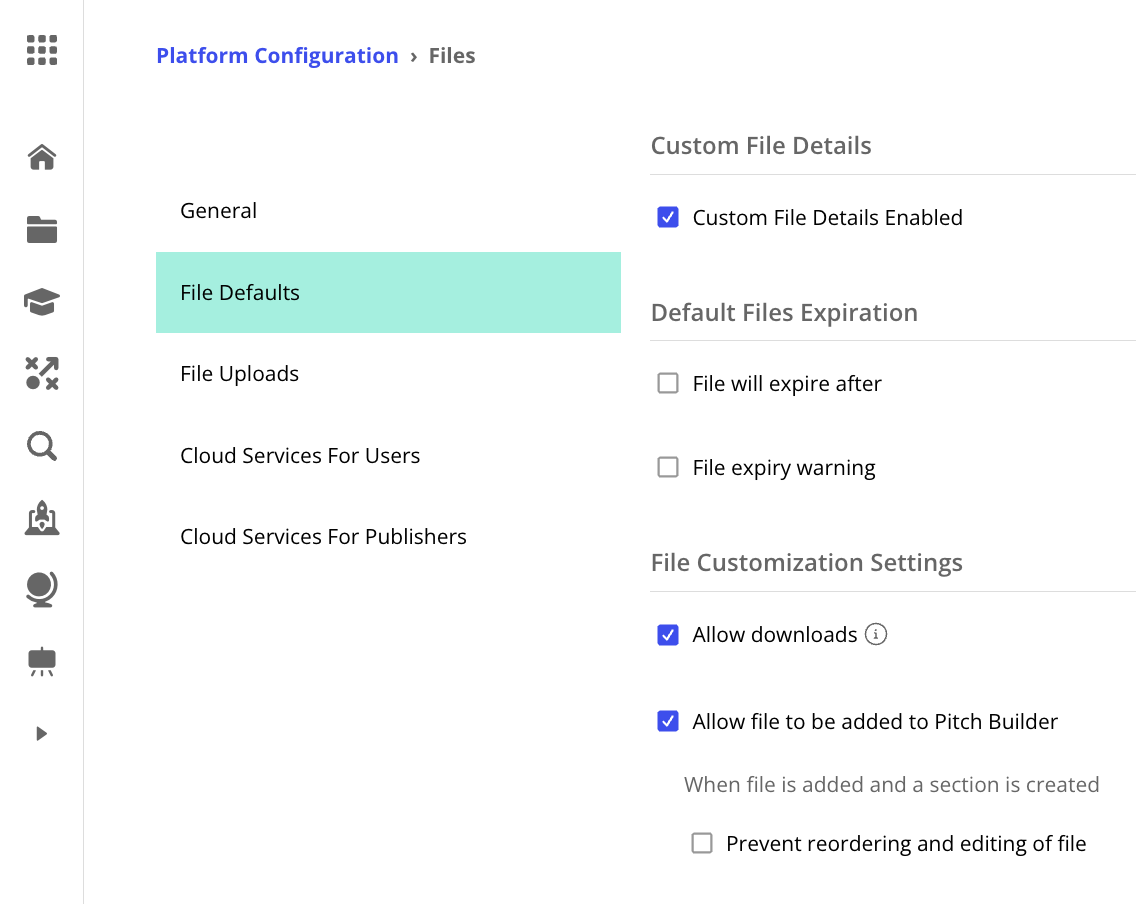Image resolution: width=1136 pixels, height=904 pixels.
Task: Click the graduation cap learning icon
Action: point(42,301)
